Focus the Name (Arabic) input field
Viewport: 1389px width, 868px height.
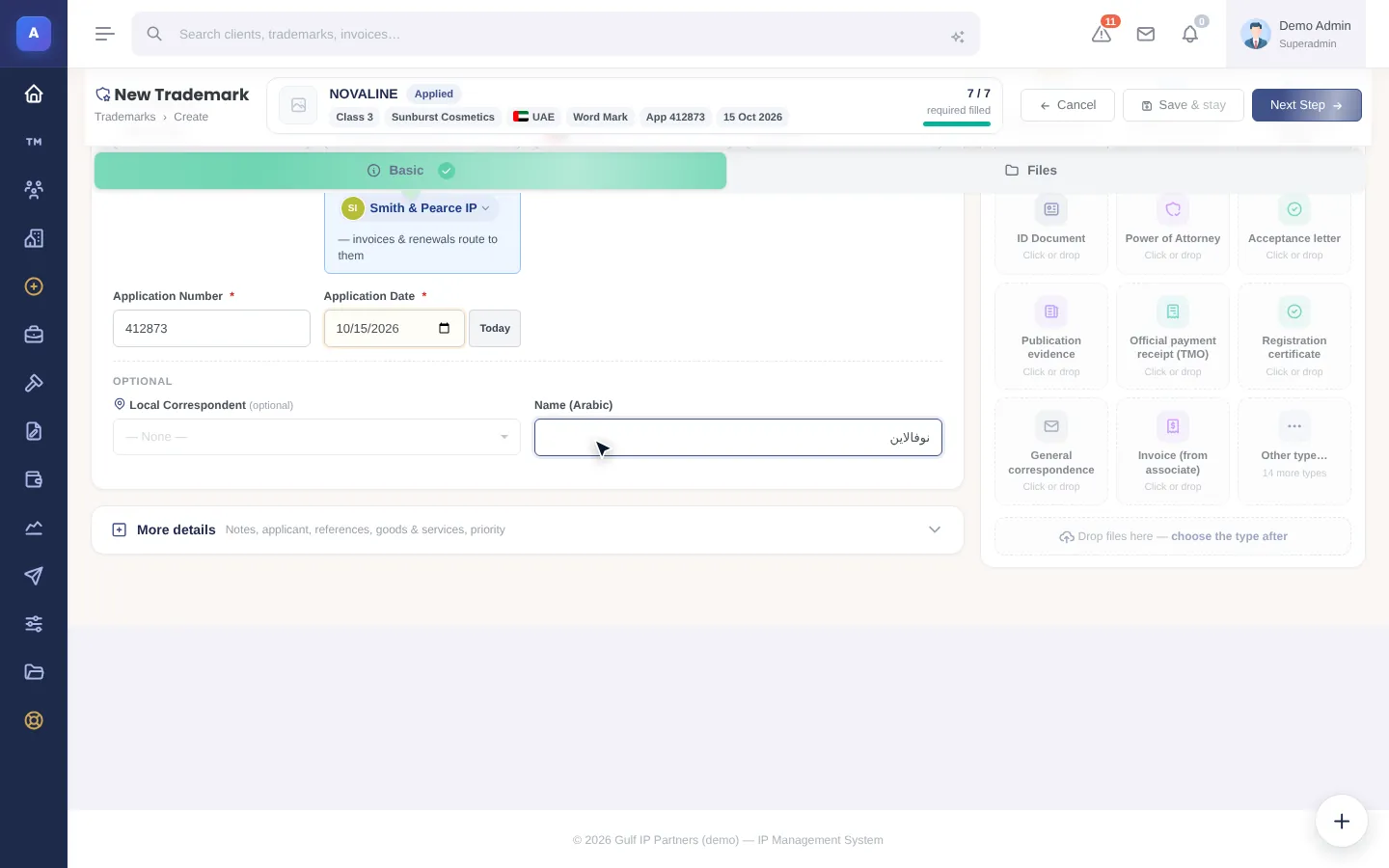(x=738, y=437)
